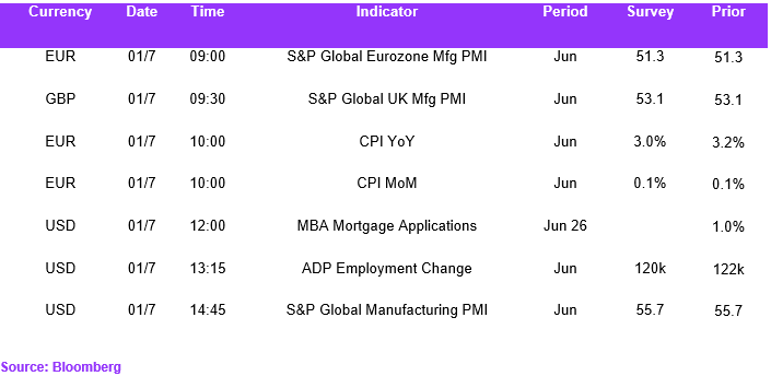Select the 3.2% prior value
770x376 pixels.
point(729,143)
